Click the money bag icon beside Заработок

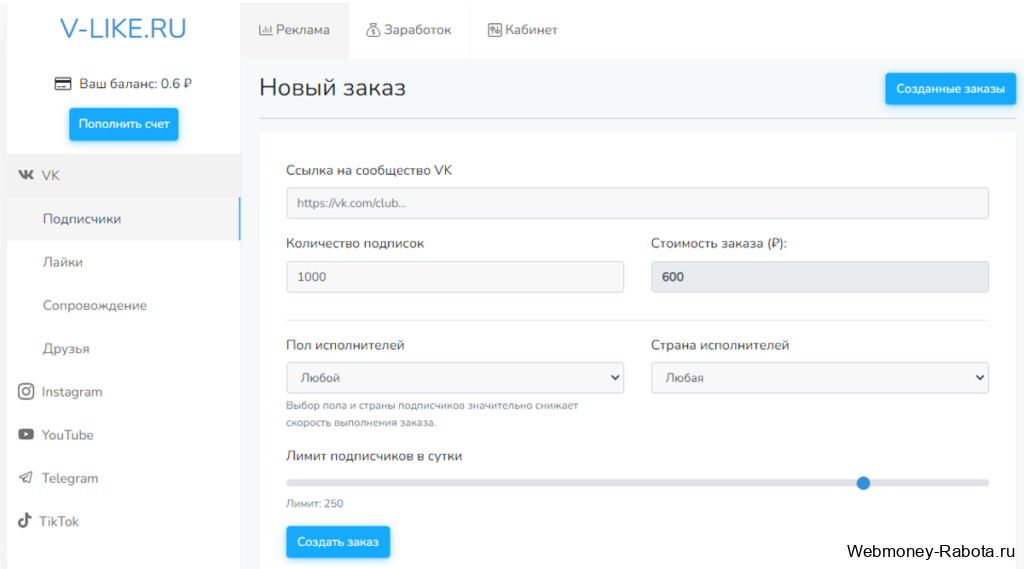point(373,30)
